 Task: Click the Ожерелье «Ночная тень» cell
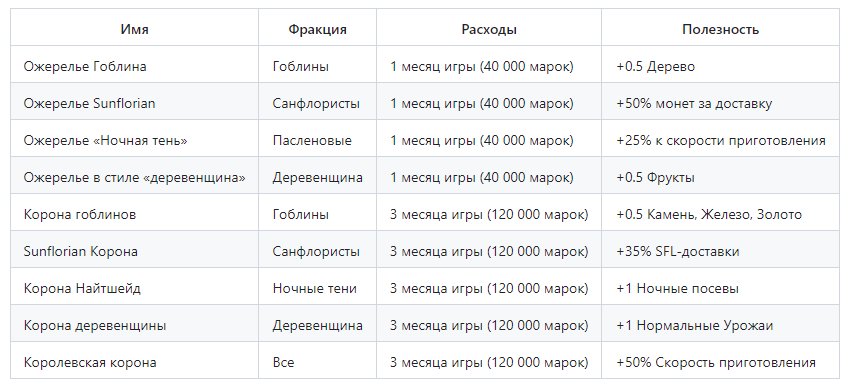[x=134, y=140]
